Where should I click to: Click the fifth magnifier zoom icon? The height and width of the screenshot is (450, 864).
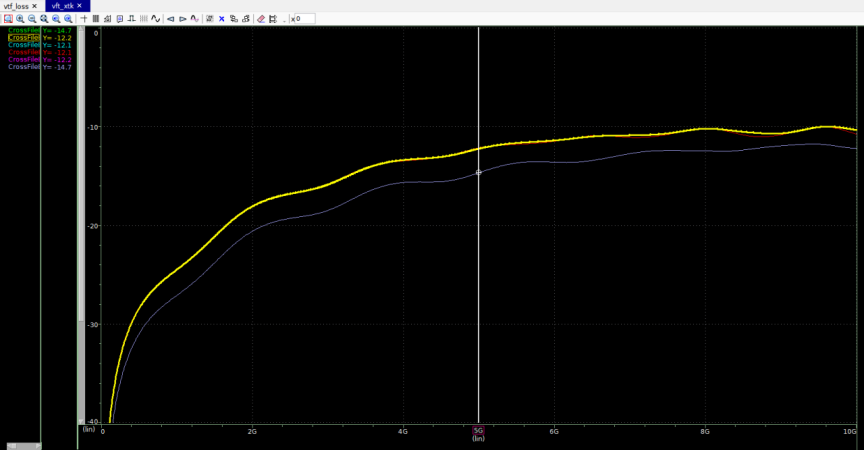pyautogui.click(x=56, y=19)
